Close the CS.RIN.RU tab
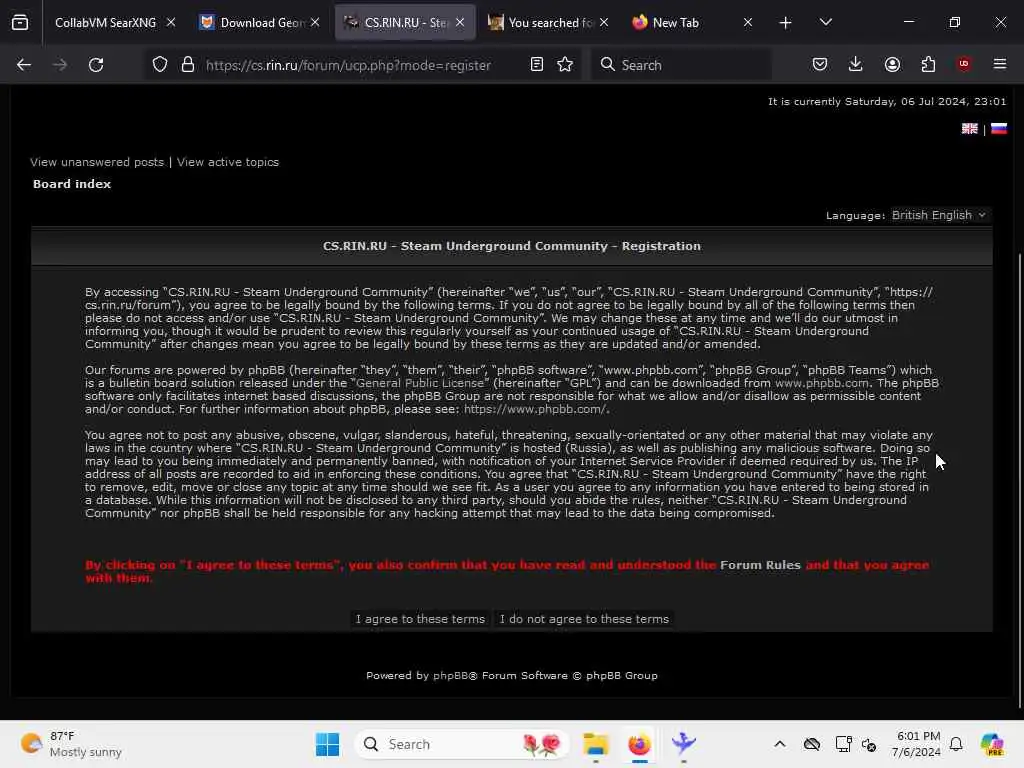 460,23
